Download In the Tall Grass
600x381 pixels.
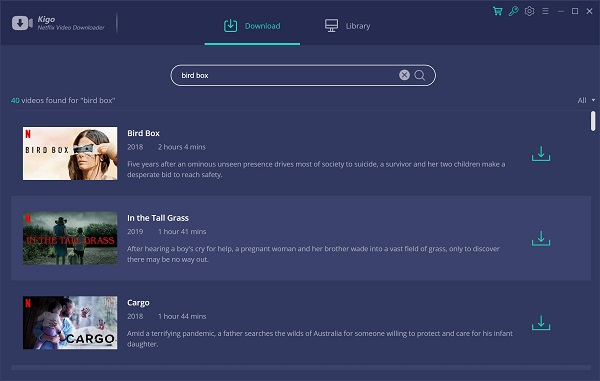click(x=541, y=238)
